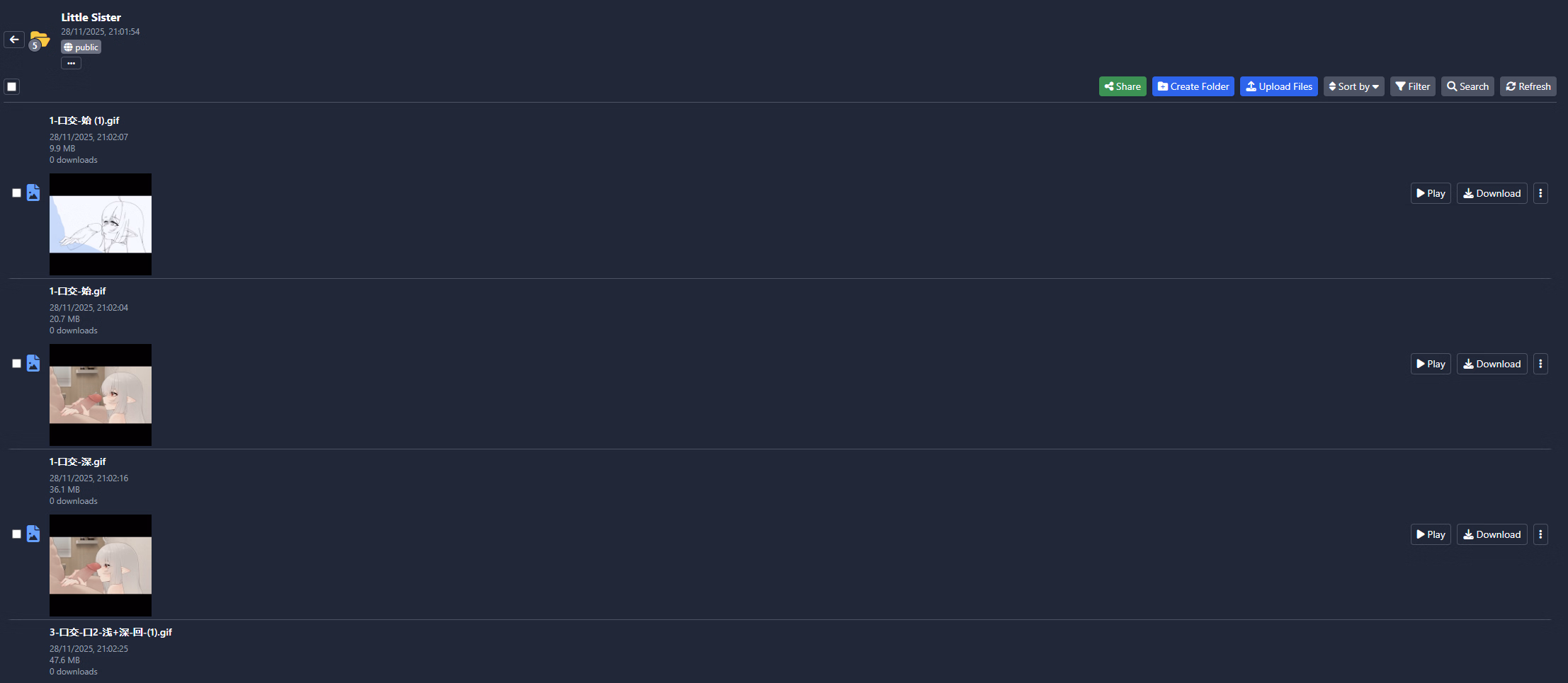Create a new folder
The height and width of the screenshot is (683, 1568).
[1193, 86]
